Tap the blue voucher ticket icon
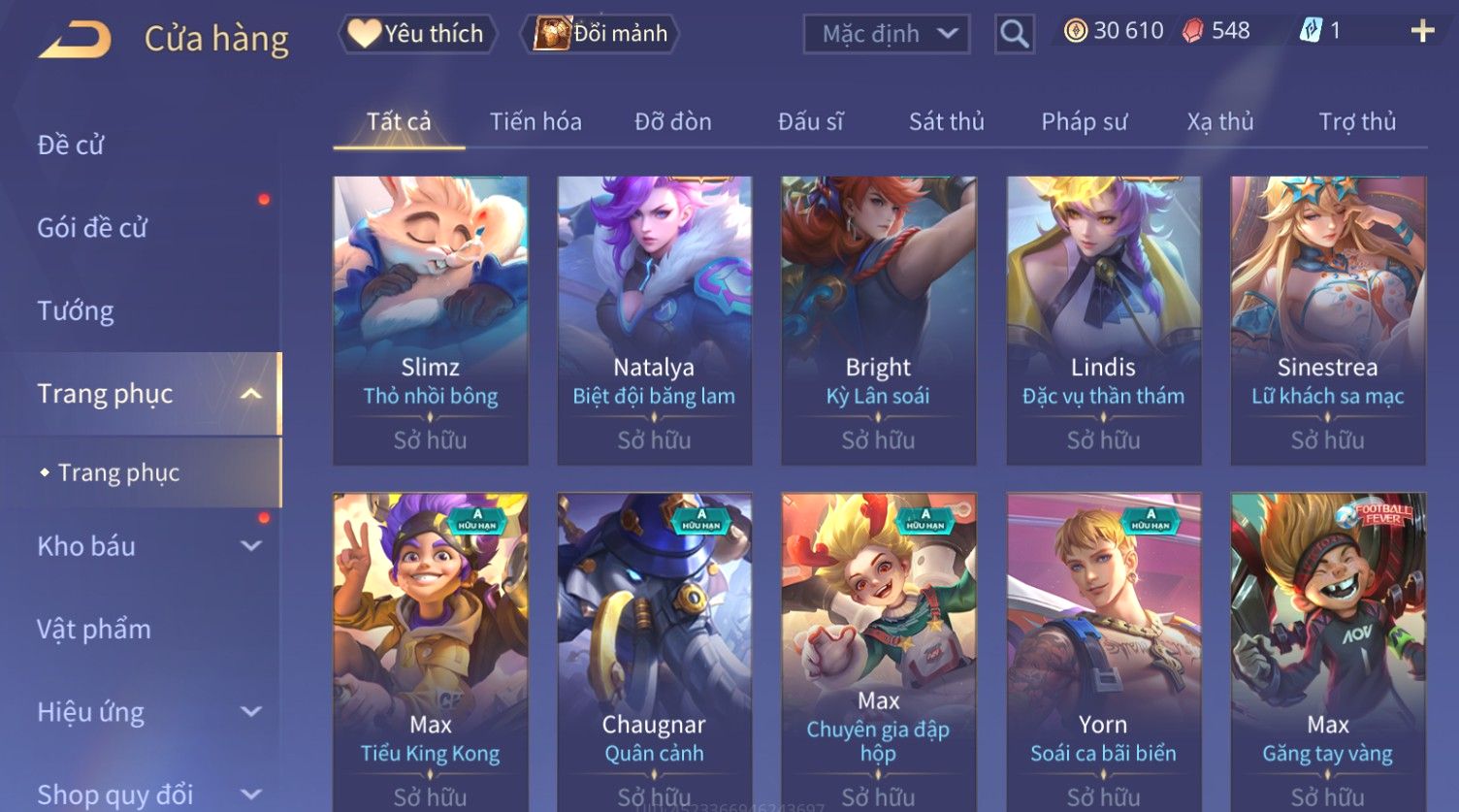The height and width of the screenshot is (812, 1459). click(x=1311, y=31)
